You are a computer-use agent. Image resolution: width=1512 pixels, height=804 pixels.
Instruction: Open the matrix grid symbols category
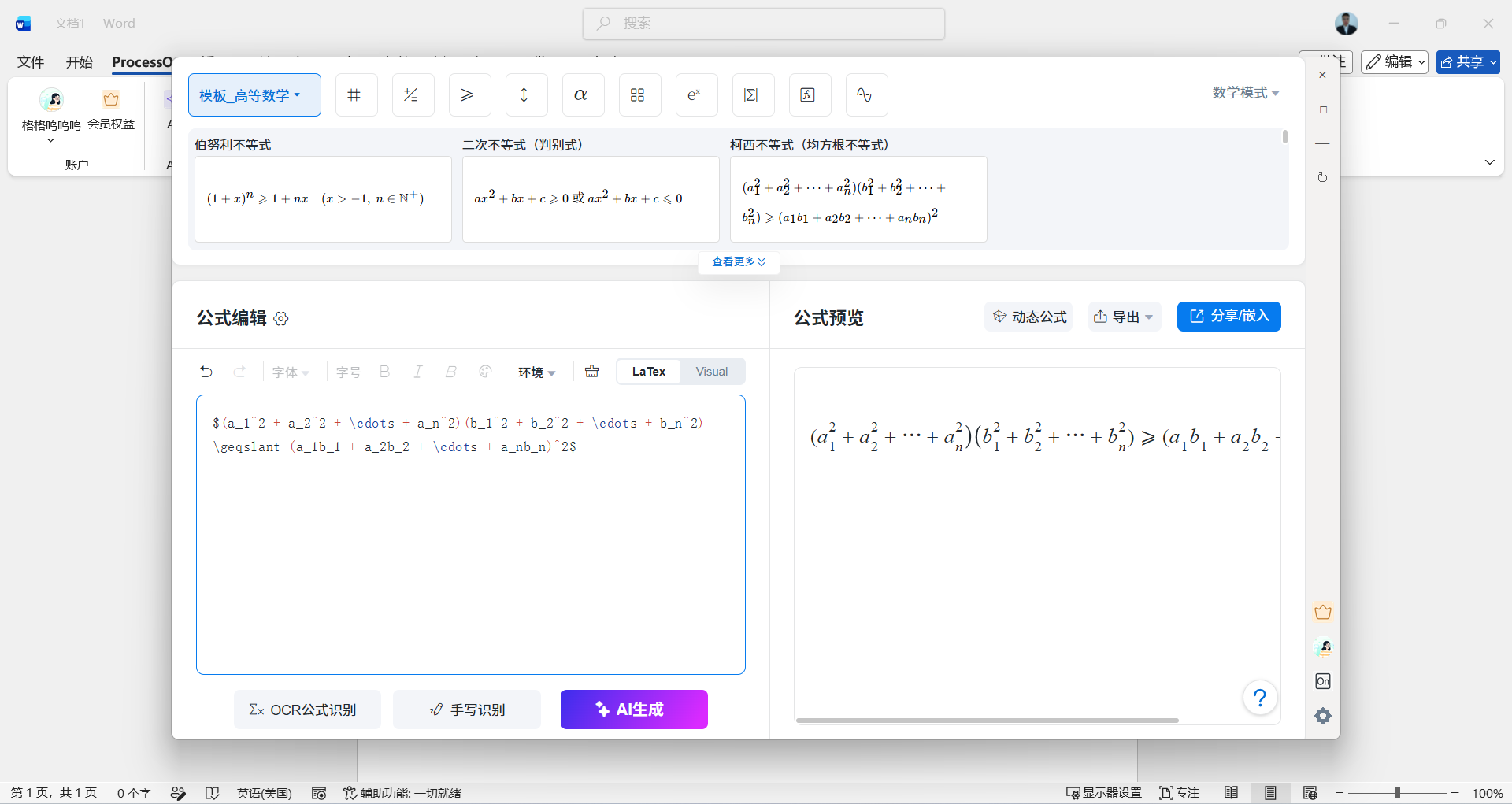click(x=639, y=95)
